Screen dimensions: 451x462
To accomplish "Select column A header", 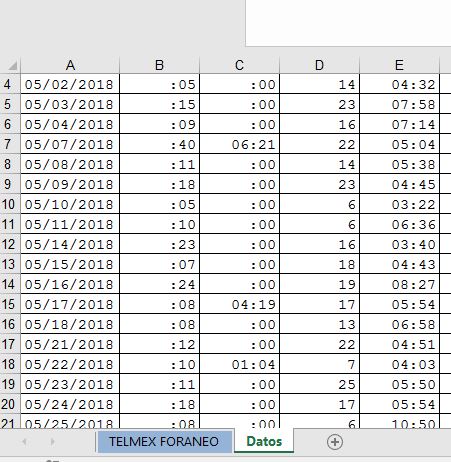I will (x=70, y=65).
